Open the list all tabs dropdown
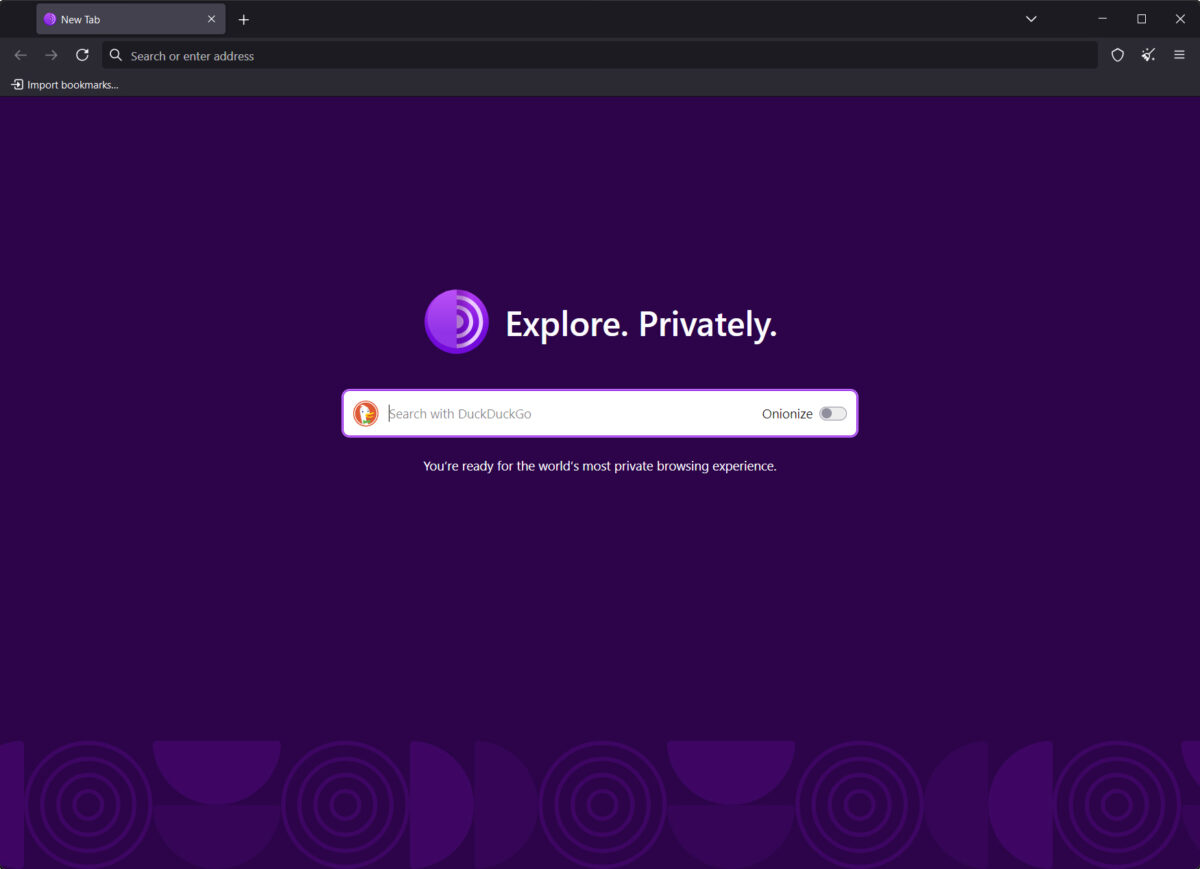Screen dimensions: 1200x869 pos(1031,18)
